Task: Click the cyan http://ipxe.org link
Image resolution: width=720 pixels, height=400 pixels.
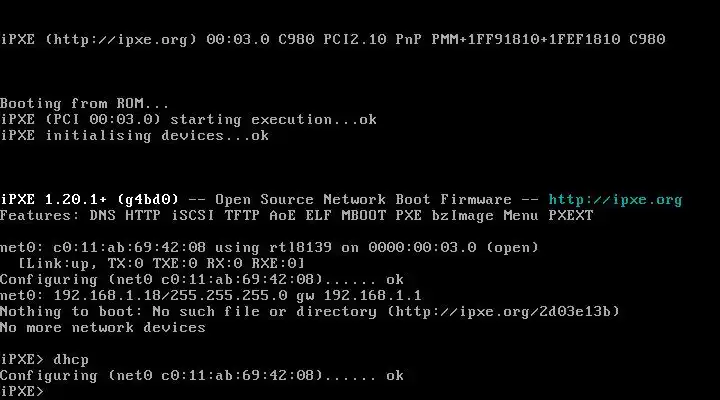Action: (x=615, y=200)
